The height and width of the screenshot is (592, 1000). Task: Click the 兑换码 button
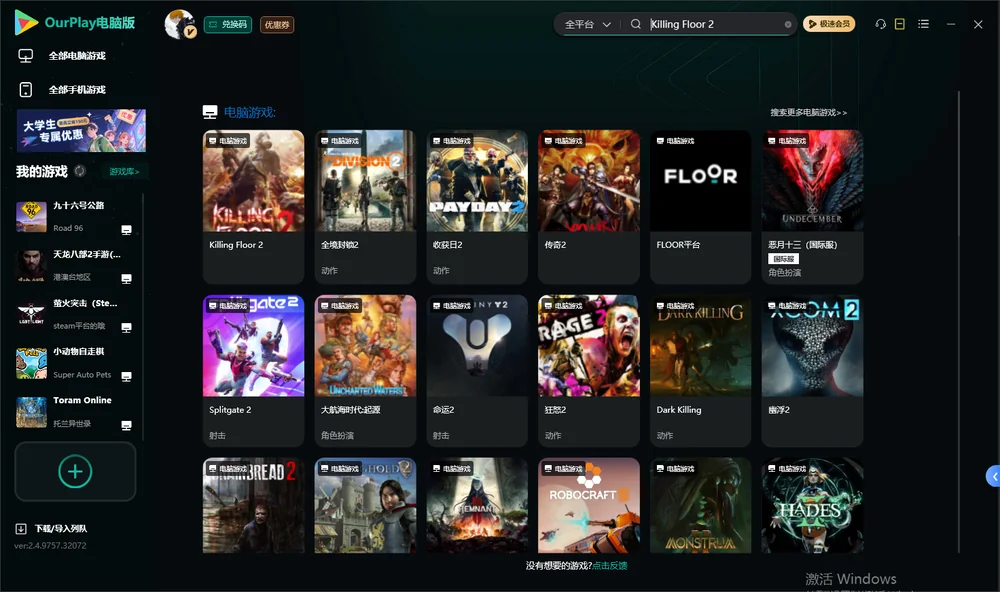tap(228, 24)
